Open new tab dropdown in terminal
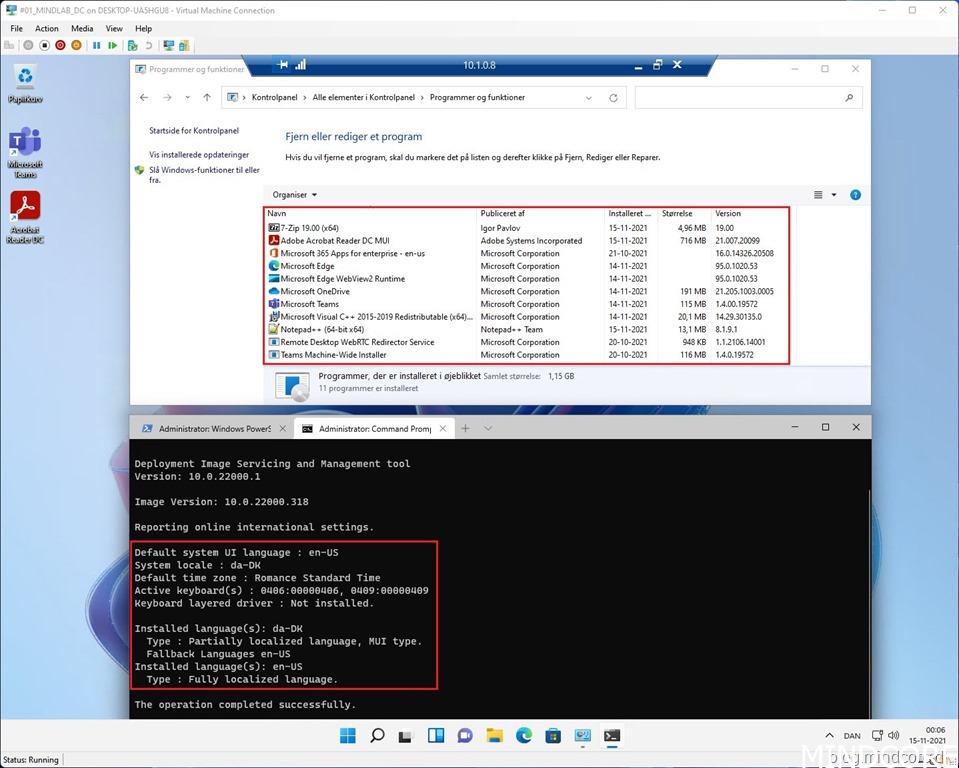Screen dimensions: 959x768 click(x=488, y=428)
